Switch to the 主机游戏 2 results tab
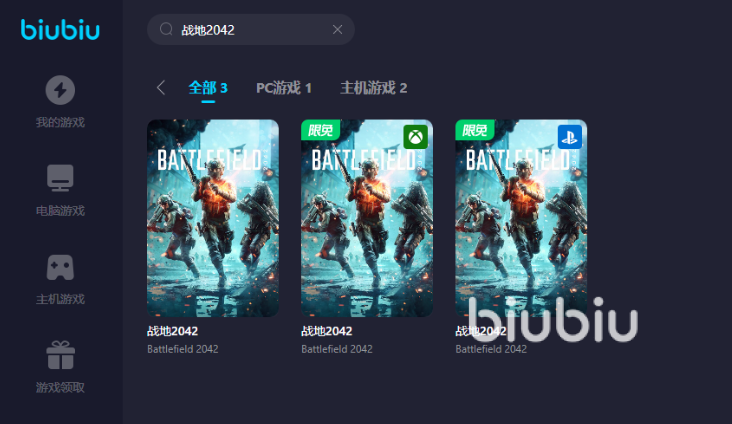Screen dimensions: 732x424 click(x=374, y=88)
